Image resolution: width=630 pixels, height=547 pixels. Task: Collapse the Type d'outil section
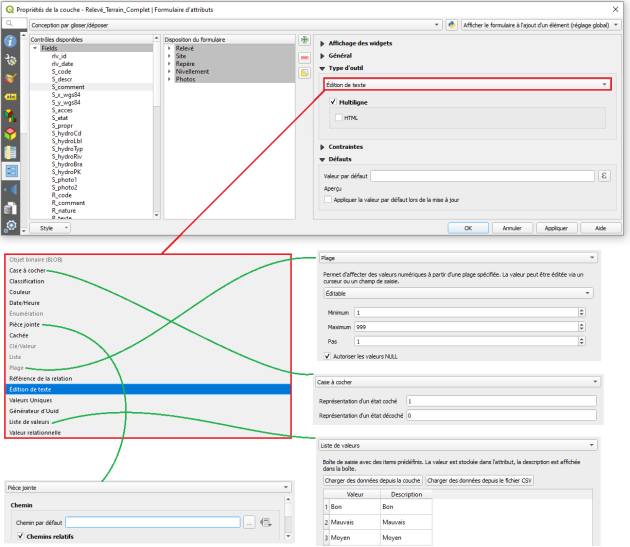pos(322,68)
